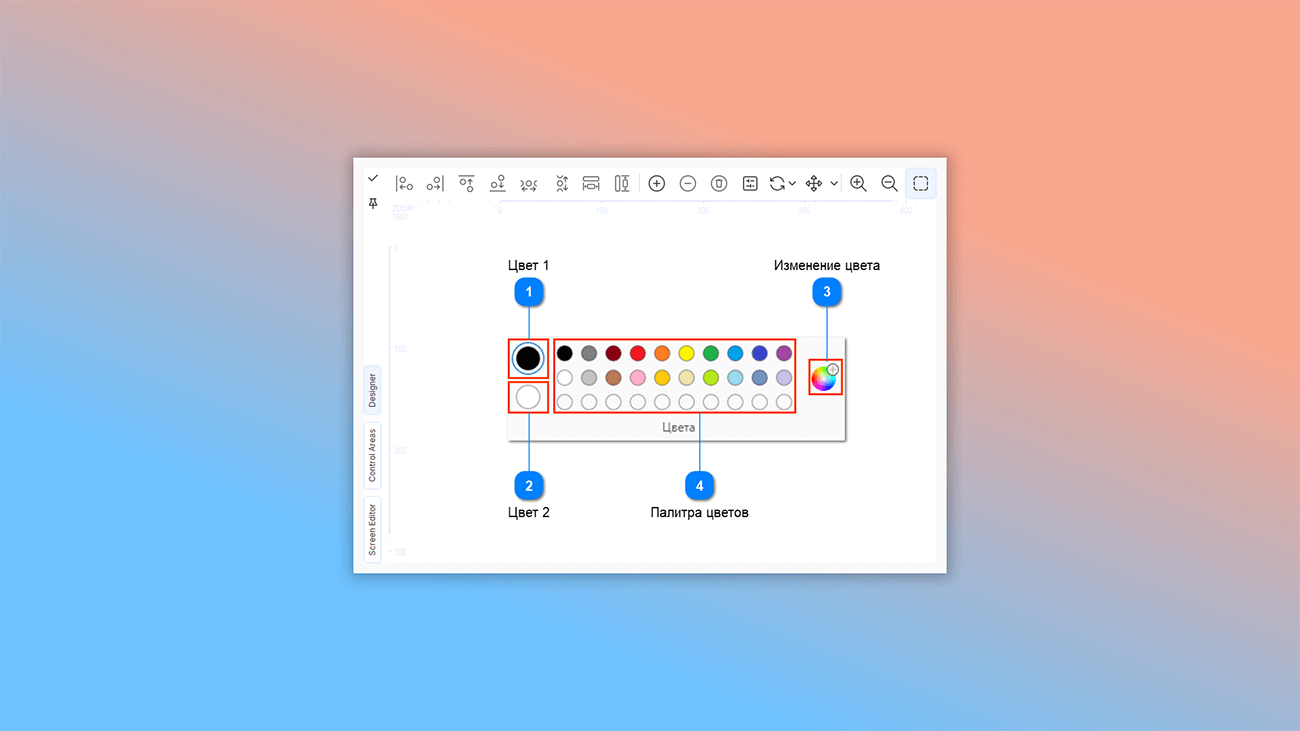Click the trash delete icon in toolbar
The width and height of the screenshot is (1300, 731).
tap(719, 184)
